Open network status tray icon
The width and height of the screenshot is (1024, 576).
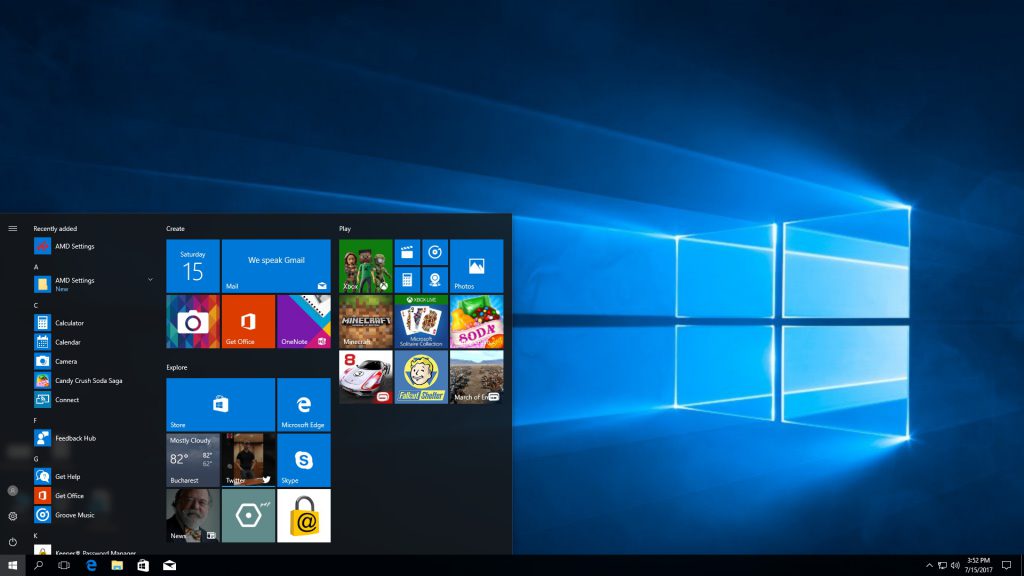[x=942, y=566]
